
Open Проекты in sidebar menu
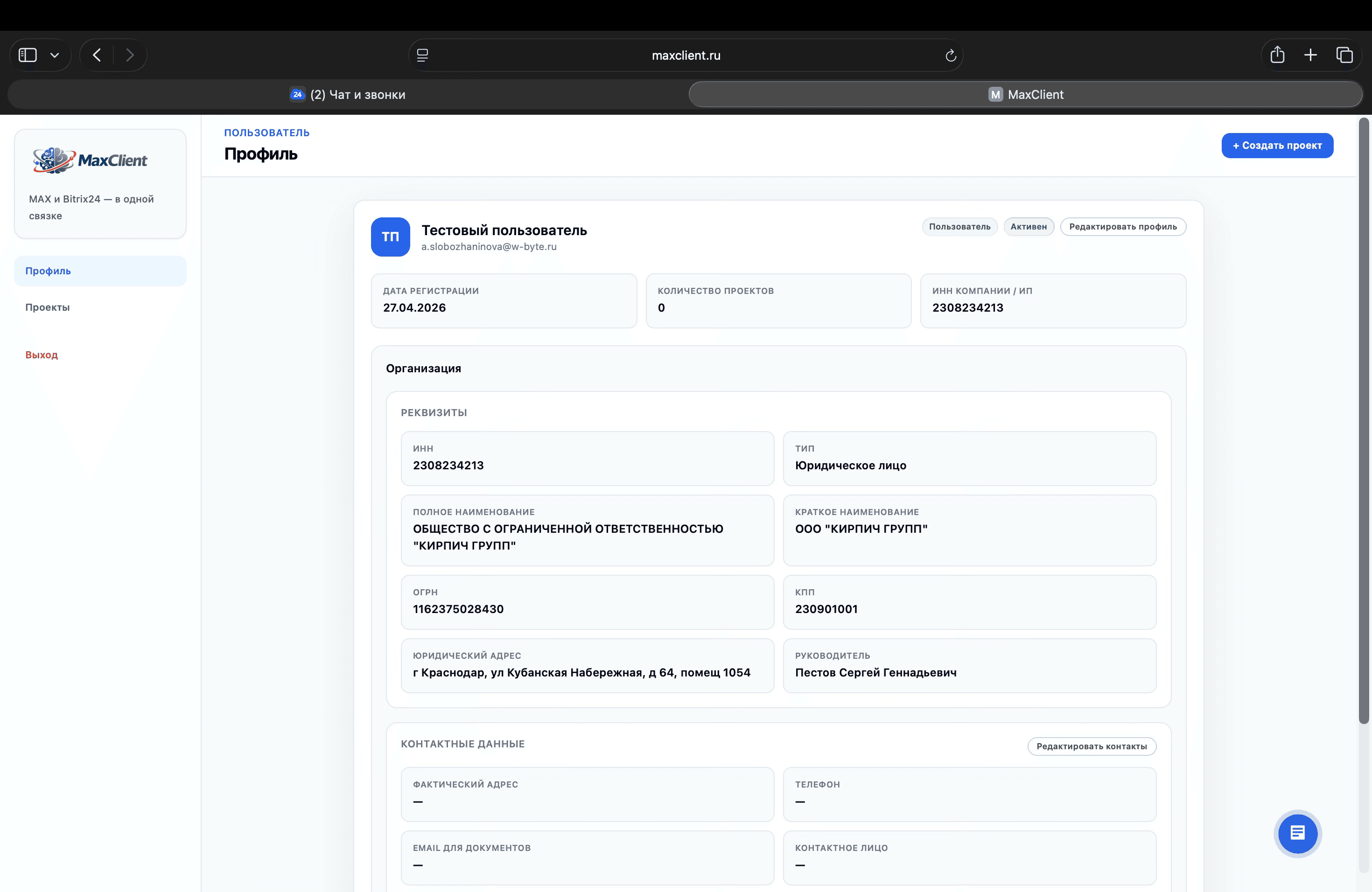100,307
